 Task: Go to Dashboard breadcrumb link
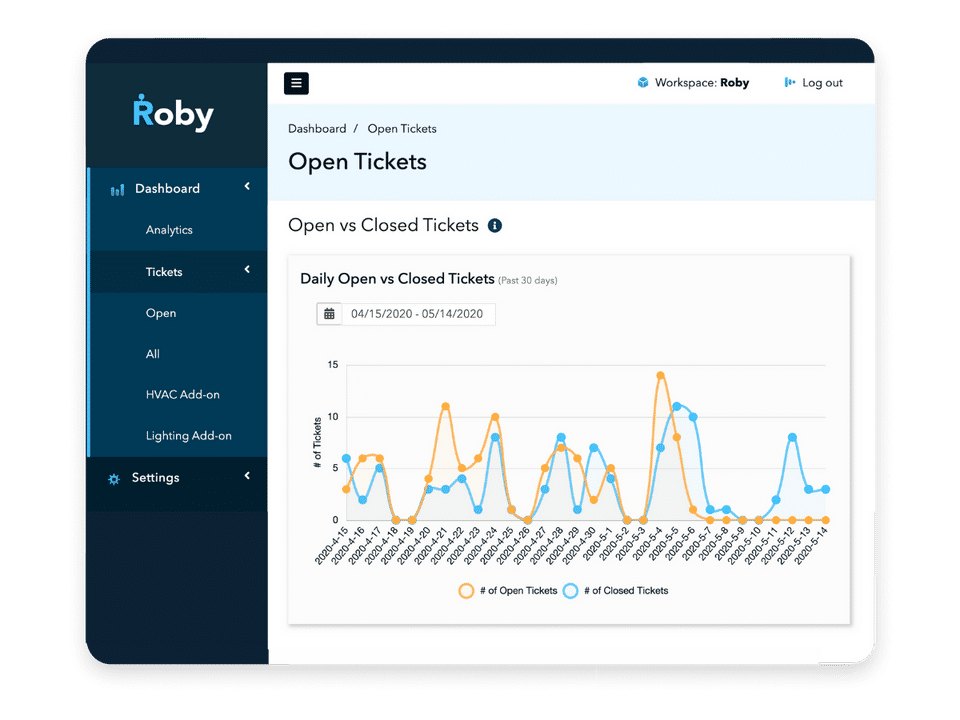coord(317,129)
